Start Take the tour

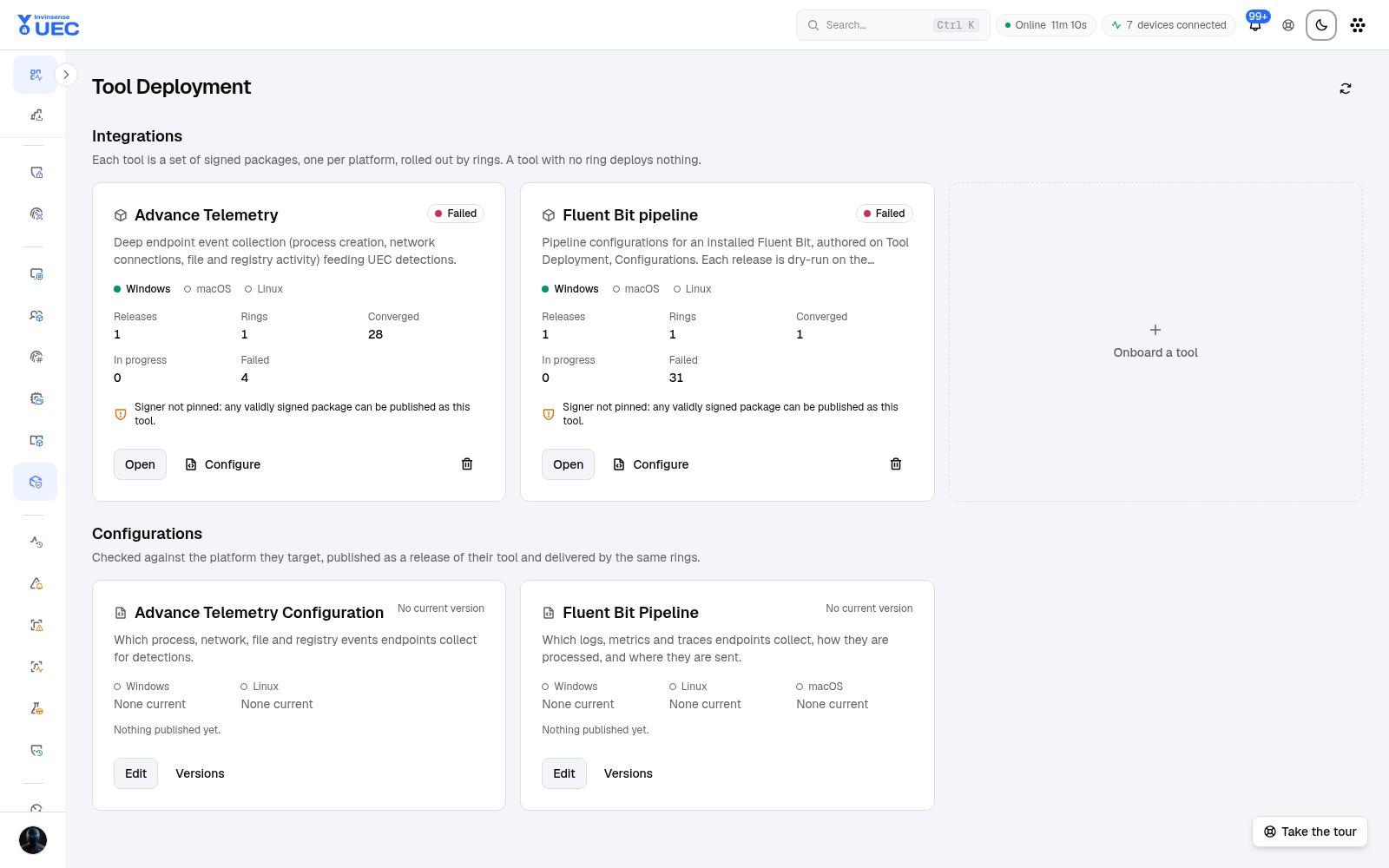(x=1310, y=832)
